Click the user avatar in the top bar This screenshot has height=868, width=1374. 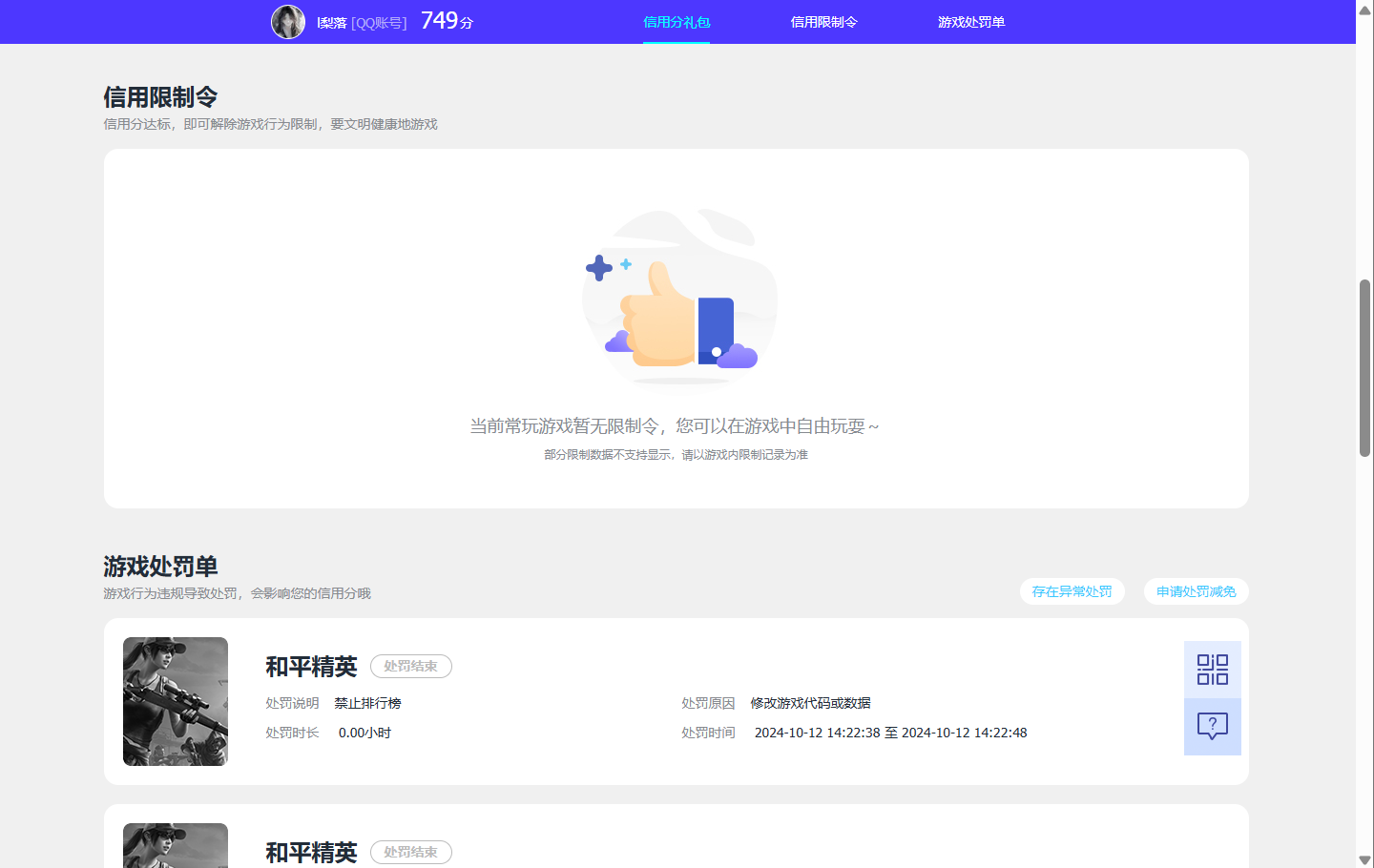(x=288, y=21)
